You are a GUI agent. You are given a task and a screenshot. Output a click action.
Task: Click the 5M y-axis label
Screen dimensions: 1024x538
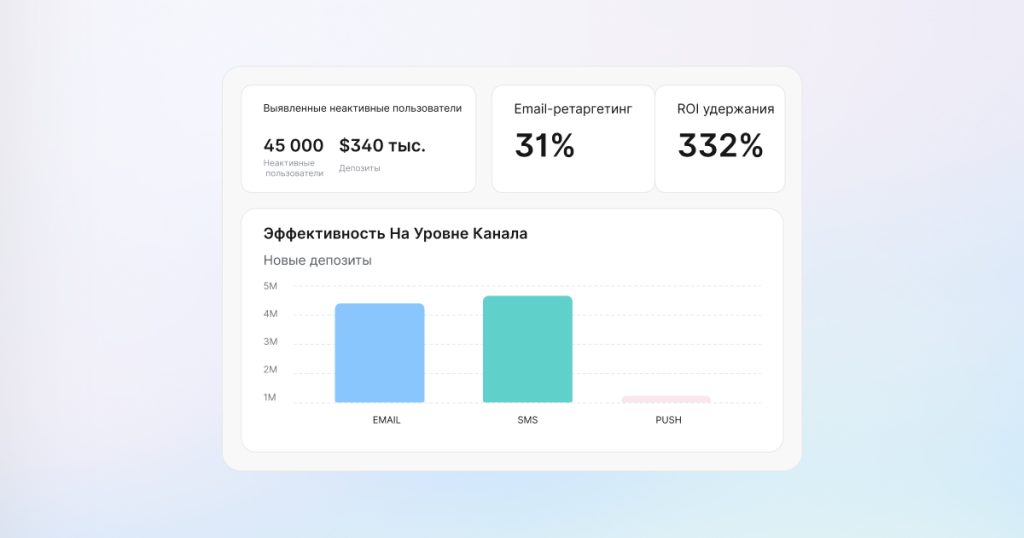(270, 286)
